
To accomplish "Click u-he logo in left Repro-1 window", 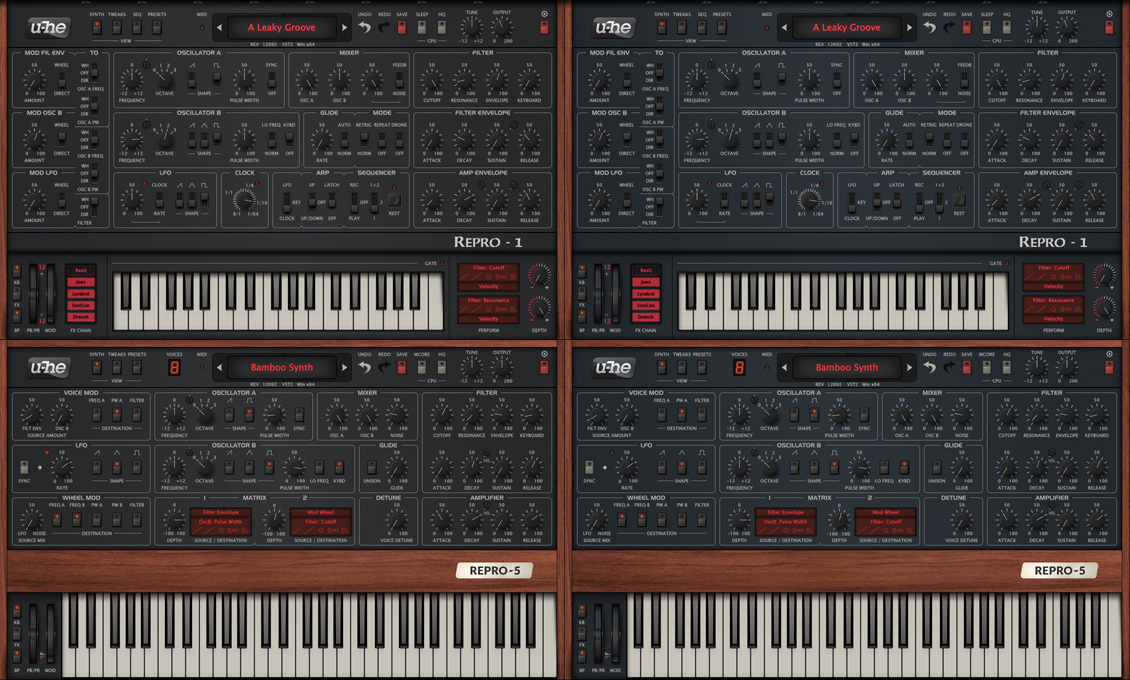I will pyautogui.click(x=49, y=27).
